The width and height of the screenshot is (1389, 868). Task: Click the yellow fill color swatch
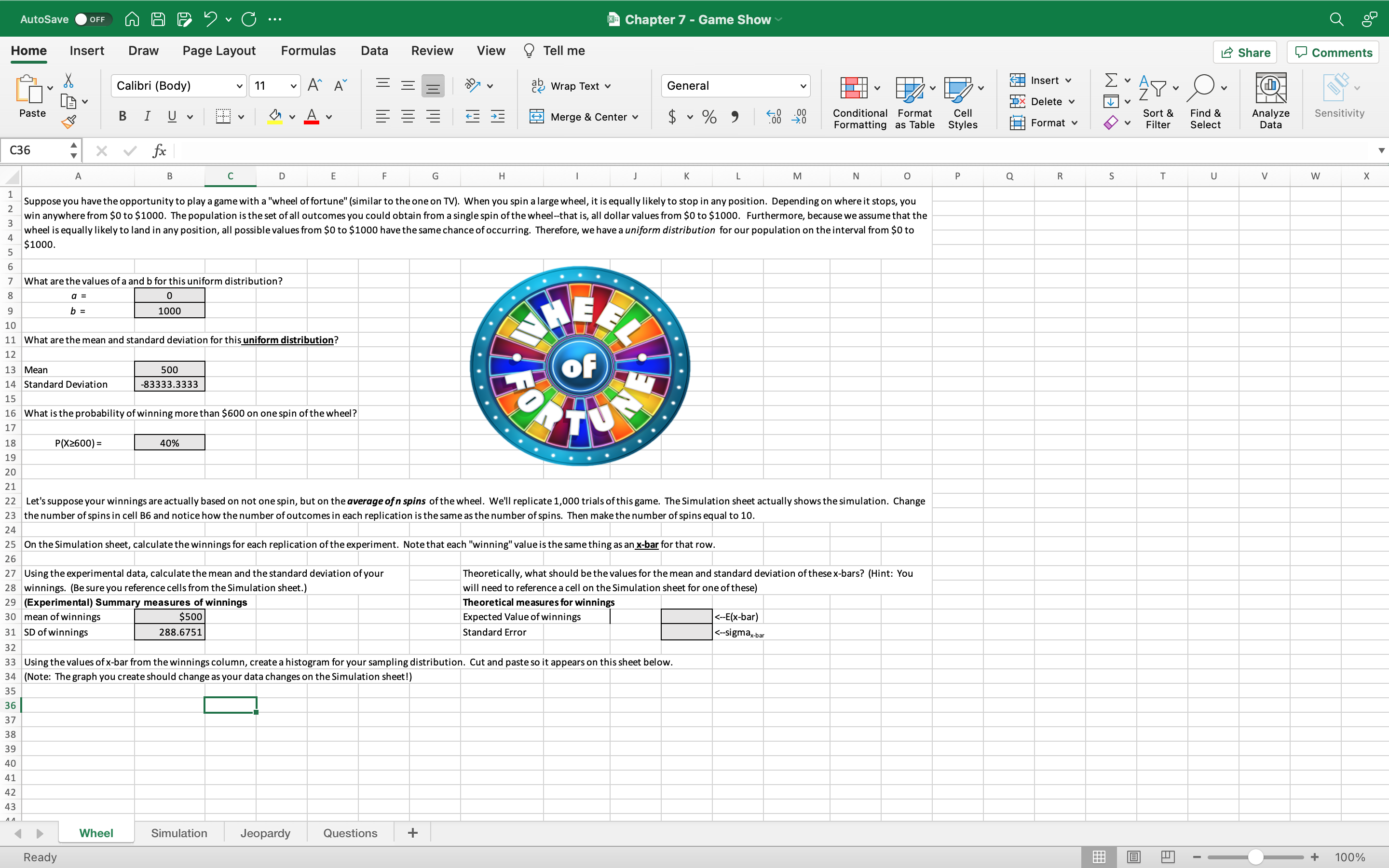coord(275,117)
